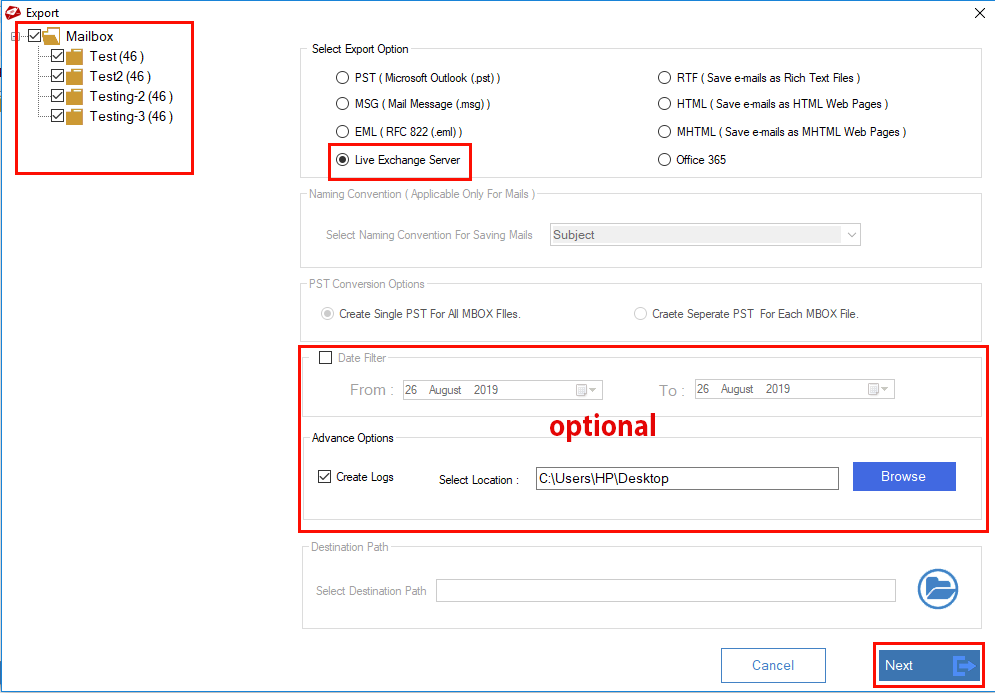Uncheck the Mailbox root checkbox
This screenshot has width=995, height=693.
[x=34, y=36]
